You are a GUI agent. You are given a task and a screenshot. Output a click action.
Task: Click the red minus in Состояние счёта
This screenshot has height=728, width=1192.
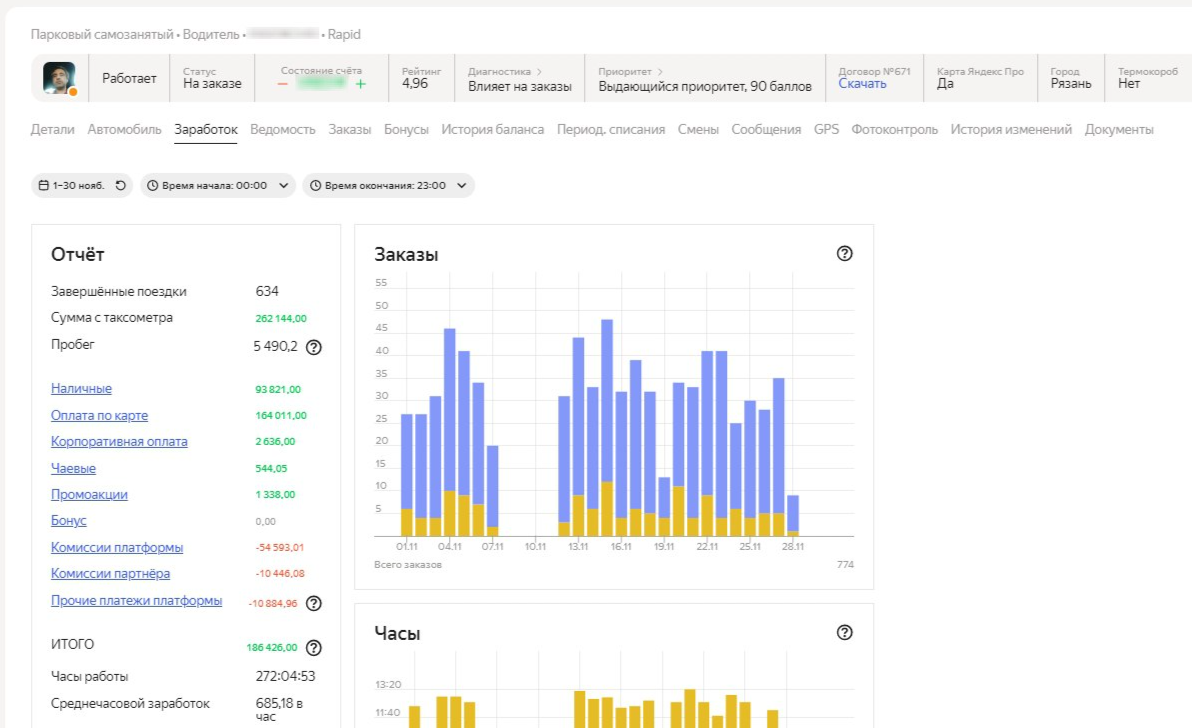click(x=283, y=84)
